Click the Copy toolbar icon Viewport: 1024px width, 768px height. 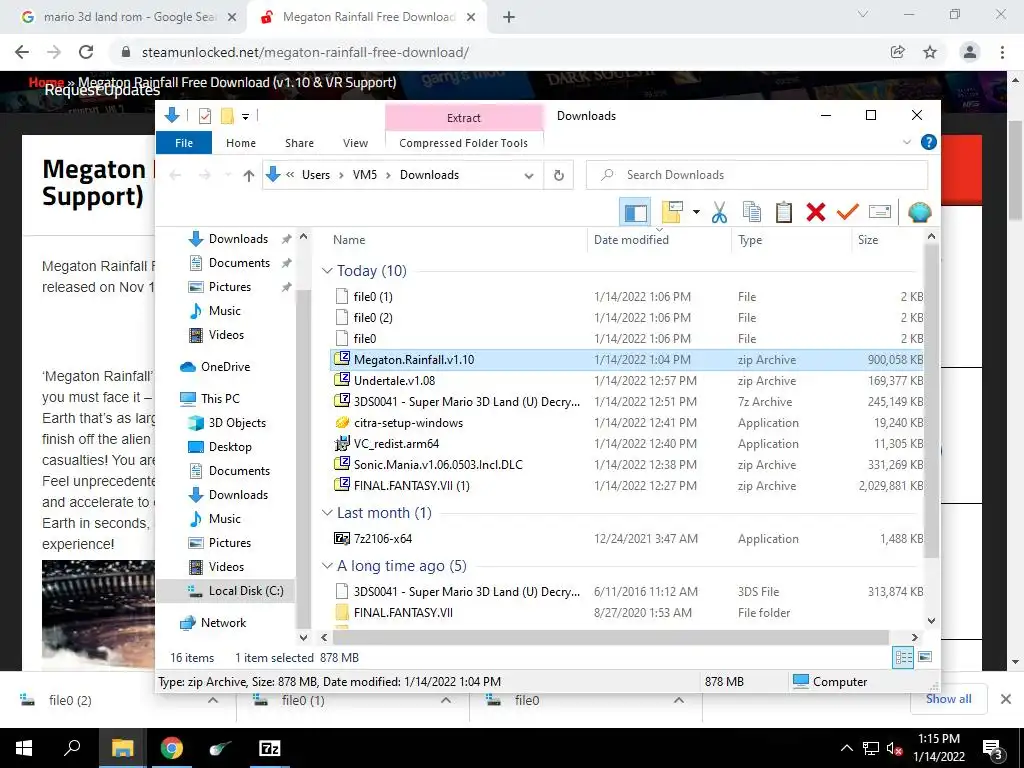752,212
